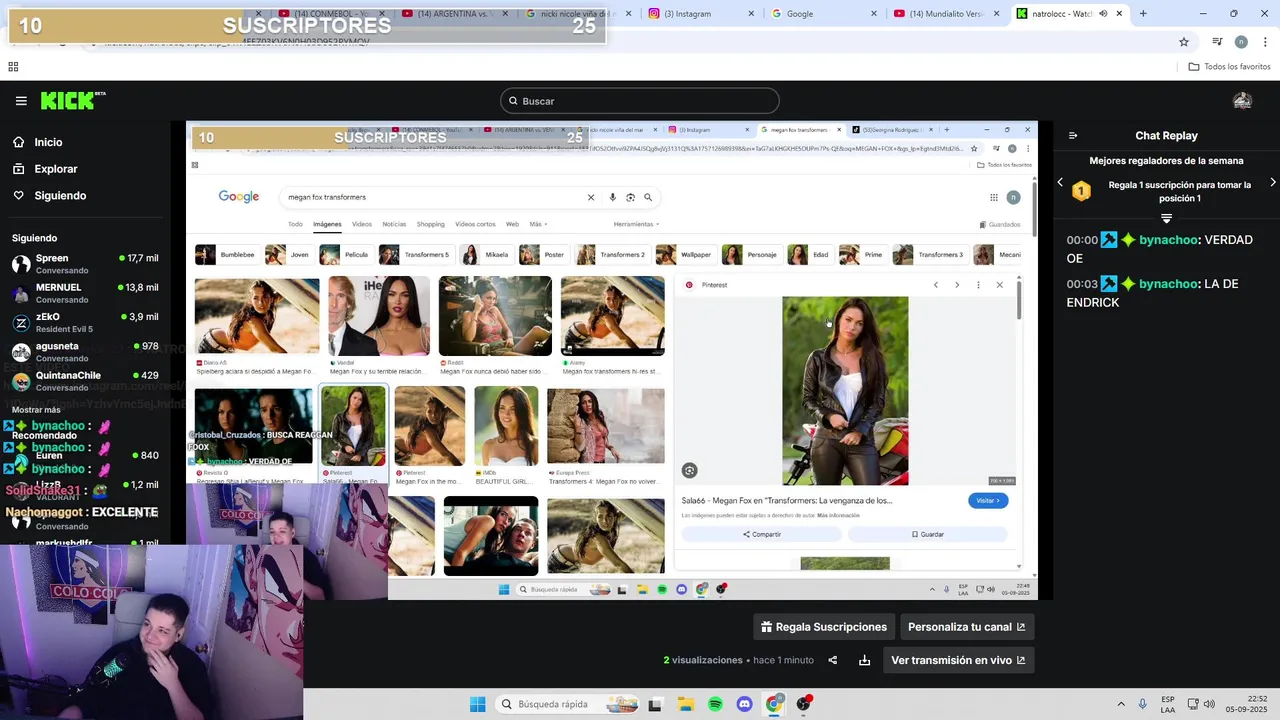1280x720 pixels.
Task: Click the taskbar Búsqueda rápida box
Action: tap(568, 704)
